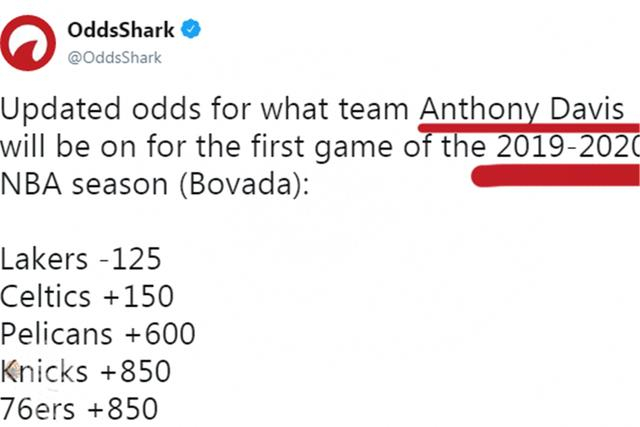640x427 pixels.
Task: Click the blue verified badge
Action: tap(191, 30)
